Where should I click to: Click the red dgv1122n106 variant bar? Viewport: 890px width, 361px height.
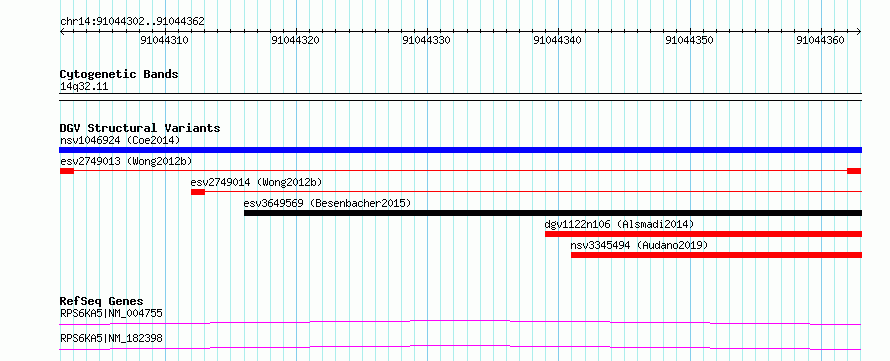(x=703, y=234)
